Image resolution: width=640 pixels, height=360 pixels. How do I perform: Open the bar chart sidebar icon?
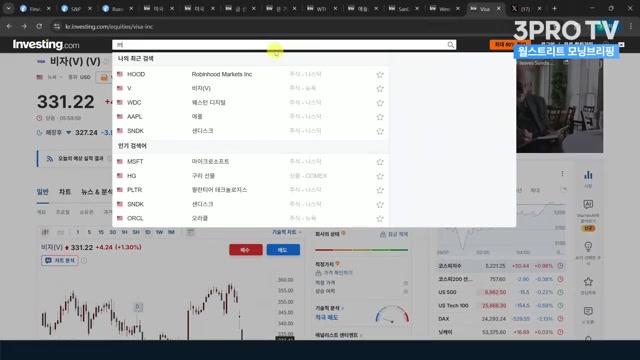click(x=588, y=175)
